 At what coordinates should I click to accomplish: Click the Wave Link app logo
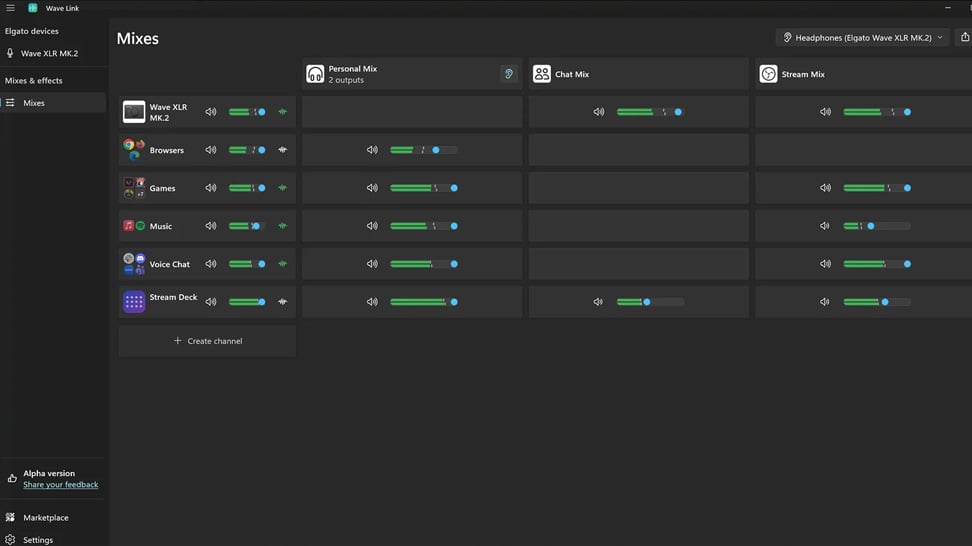tap(33, 8)
